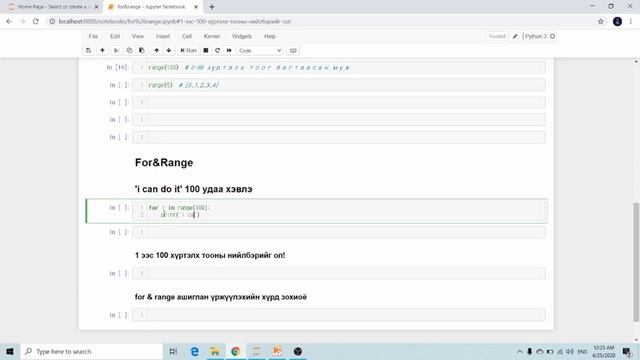This screenshot has height=360, width=640.
Task: Select the cell containing range(5)
Action: (x=339, y=85)
